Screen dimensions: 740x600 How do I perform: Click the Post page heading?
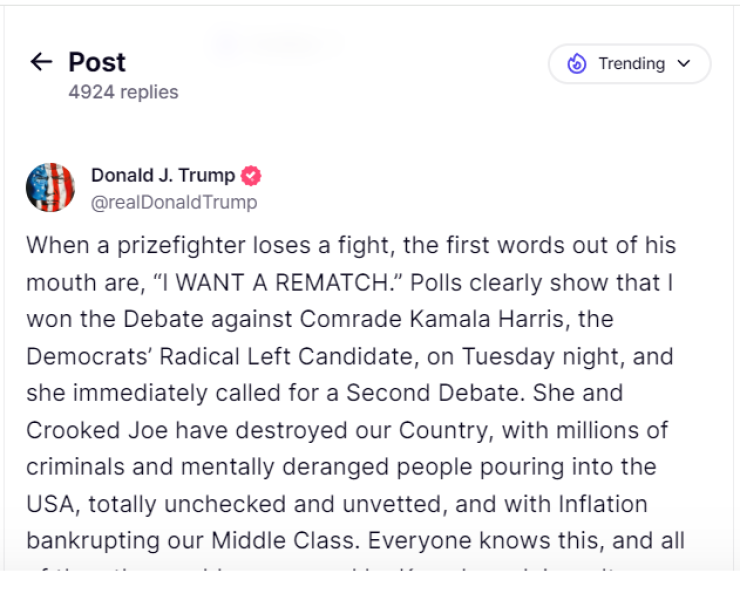[x=97, y=62]
